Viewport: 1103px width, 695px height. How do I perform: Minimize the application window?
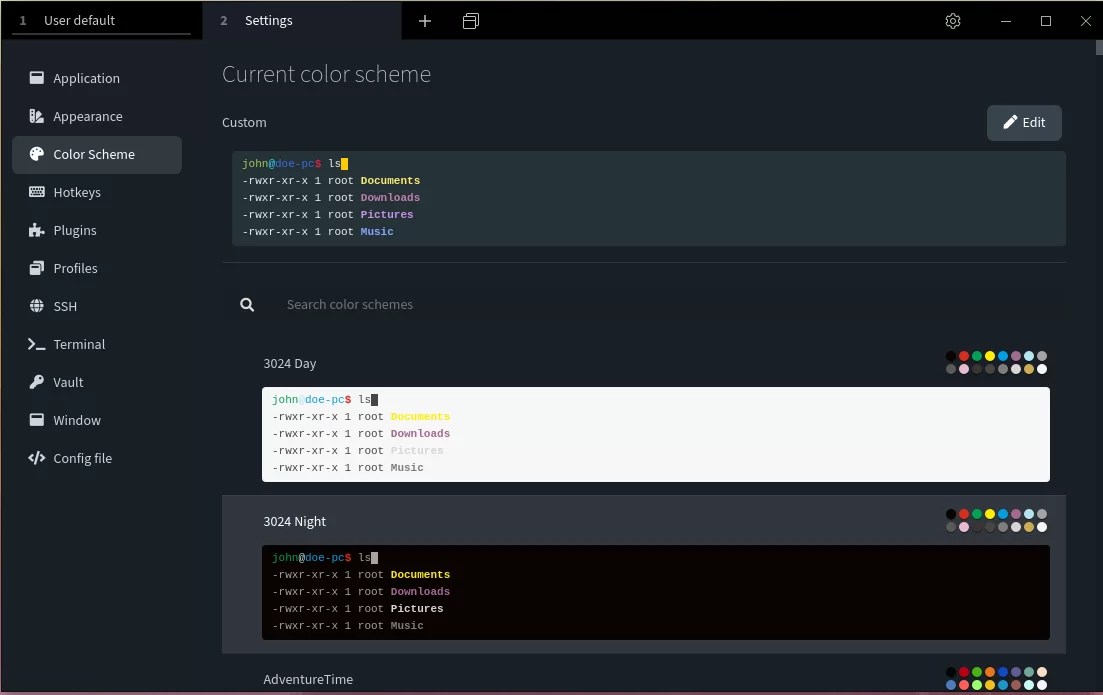pyautogui.click(x=1006, y=21)
